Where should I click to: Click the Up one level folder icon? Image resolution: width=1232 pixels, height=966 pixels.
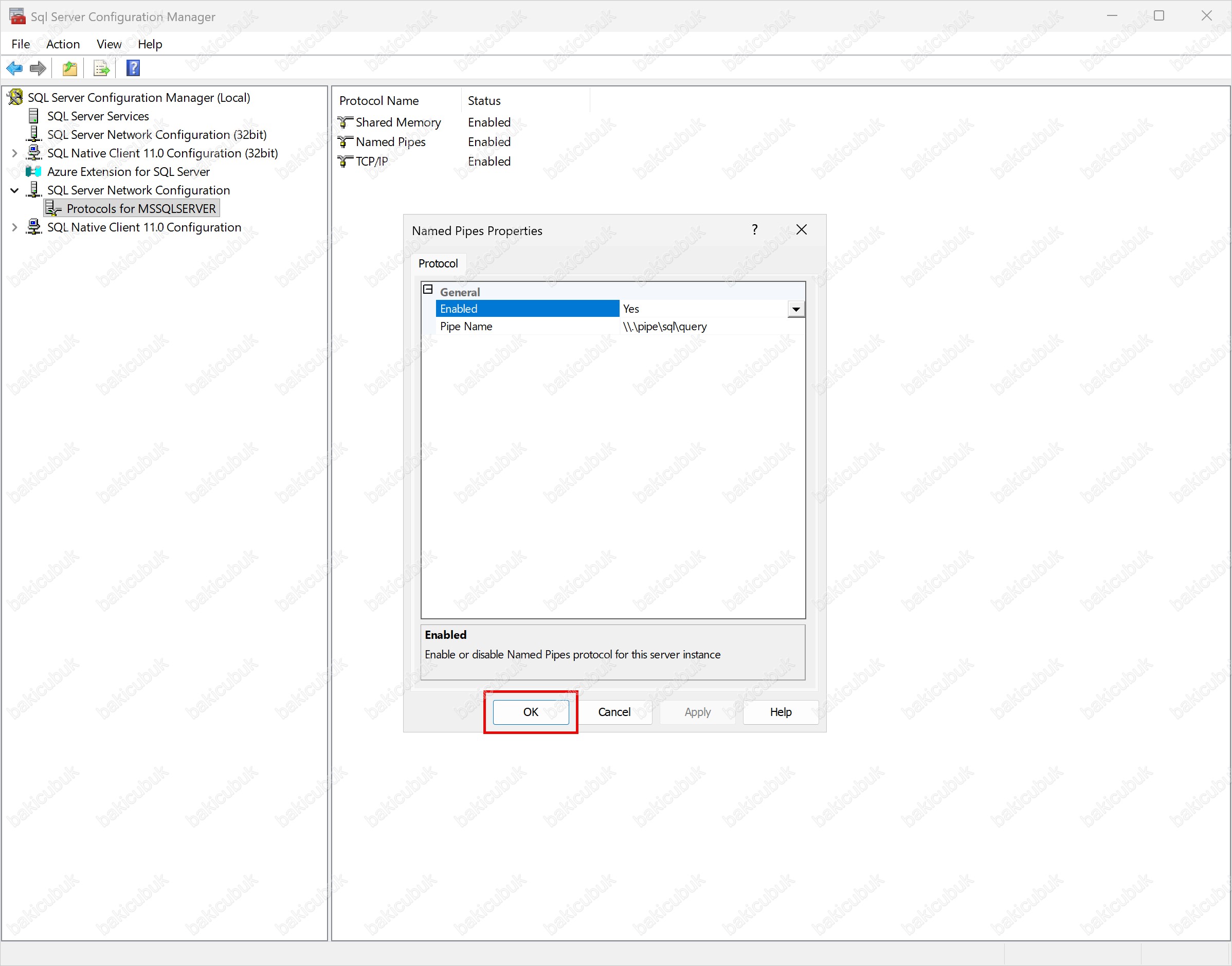pyautogui.click(x=69, y=68)
